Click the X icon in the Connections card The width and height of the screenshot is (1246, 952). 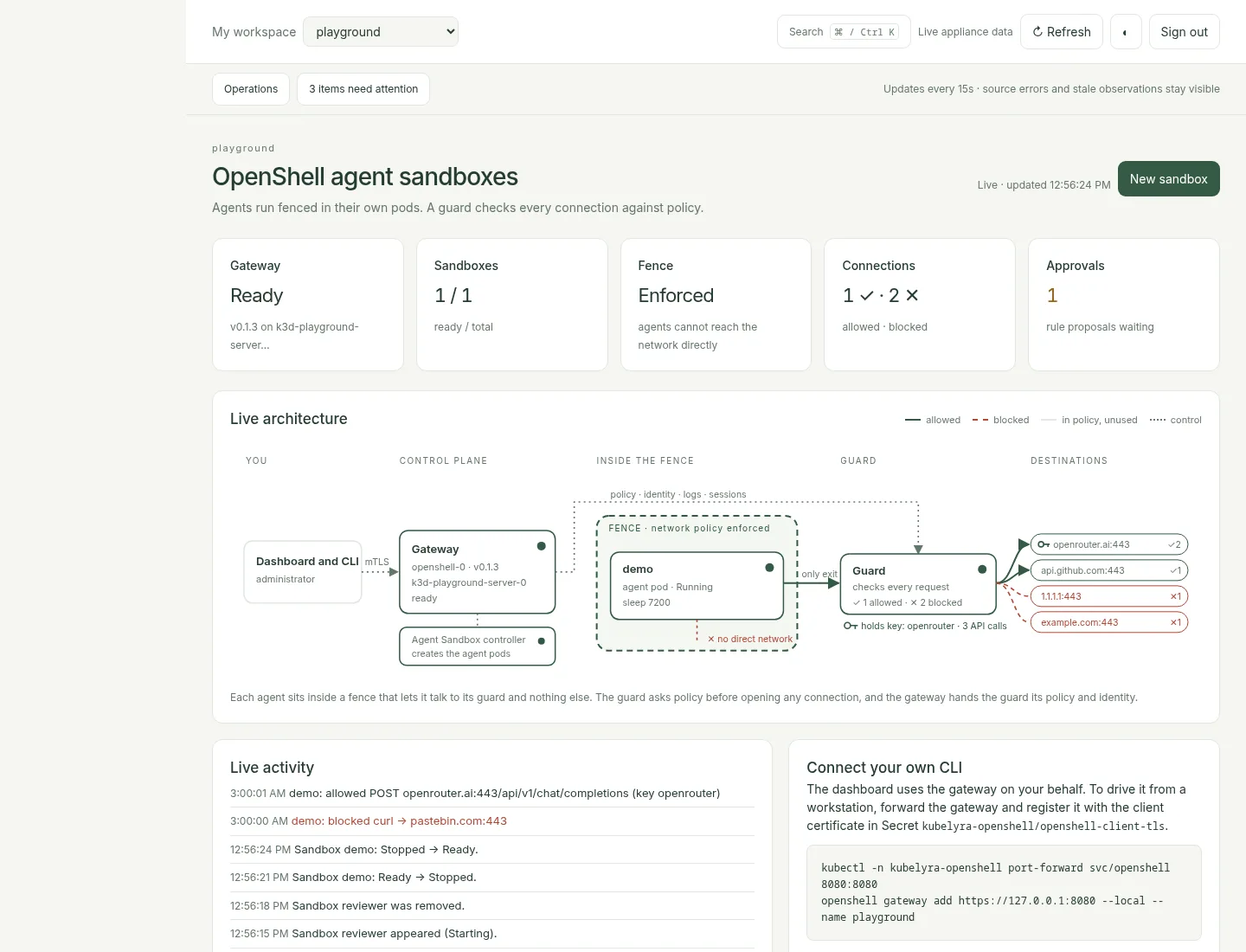[912, 296]
